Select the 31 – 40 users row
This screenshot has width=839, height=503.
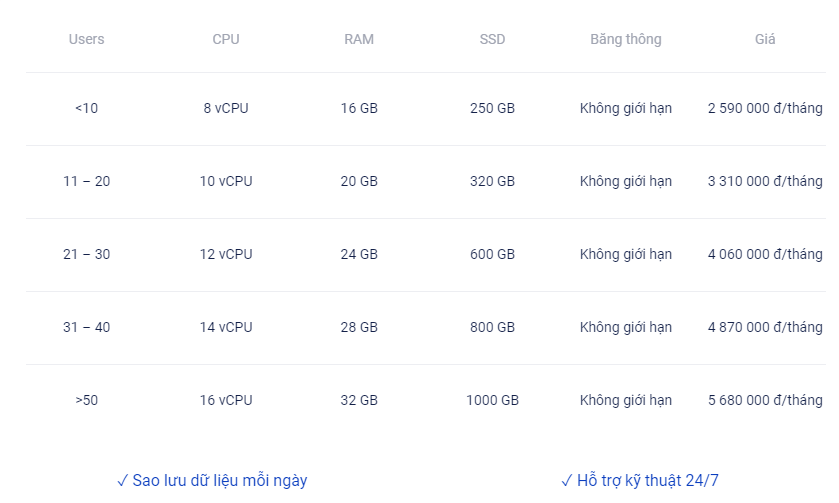426,328
